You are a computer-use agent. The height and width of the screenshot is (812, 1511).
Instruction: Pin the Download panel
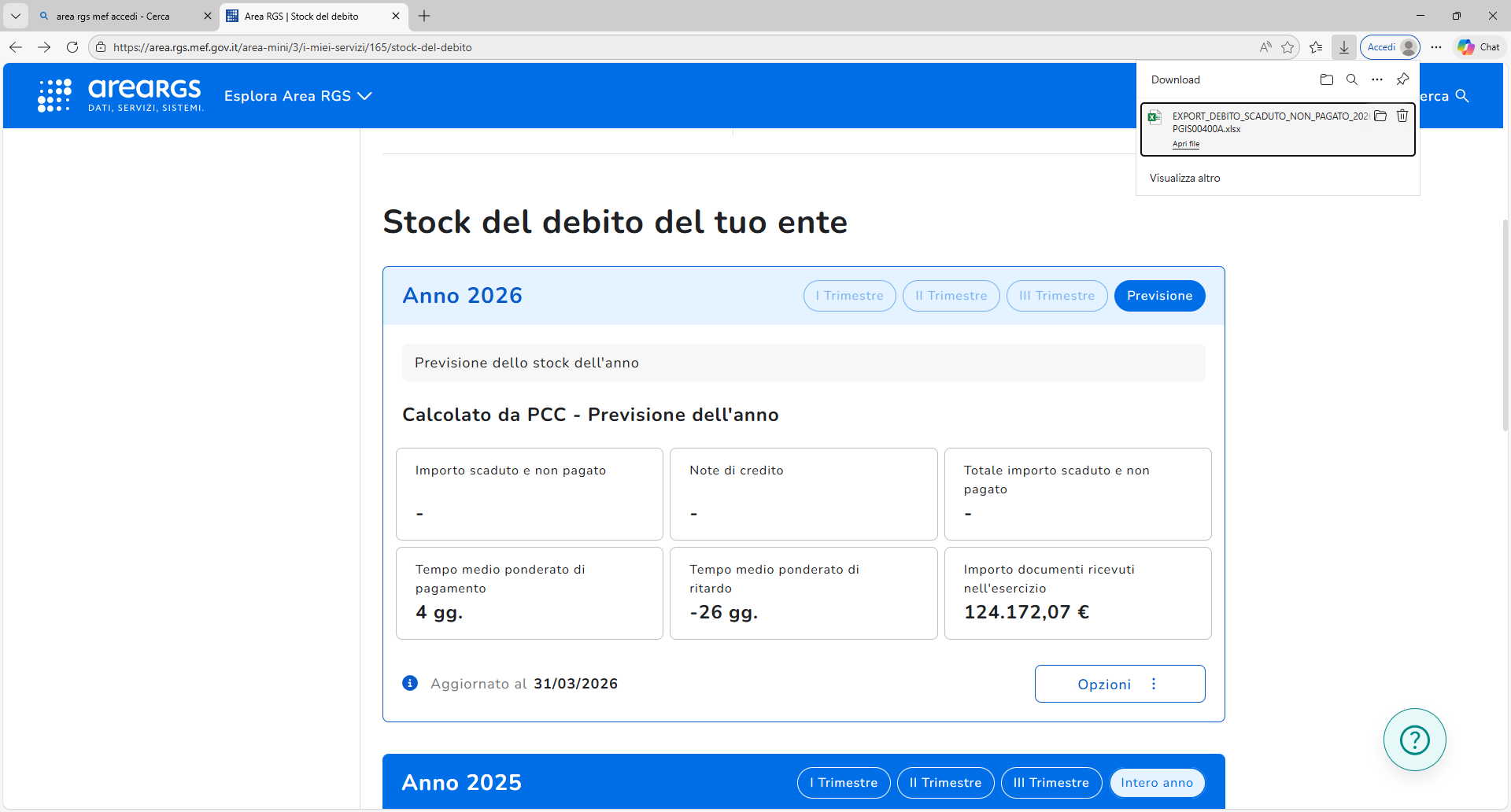(1402, 79)
